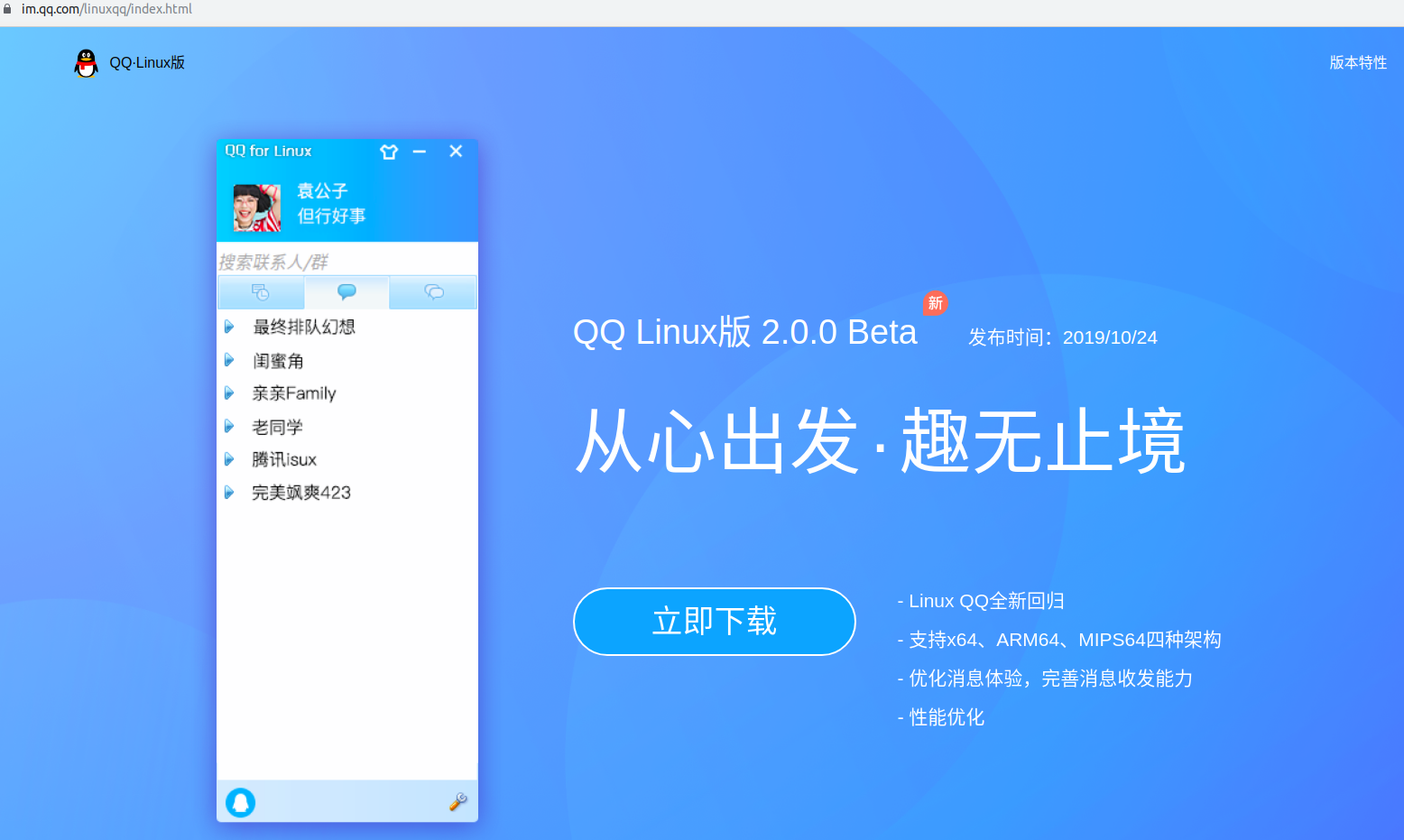Expand the 老同学 contact group

tap(229, 426)
